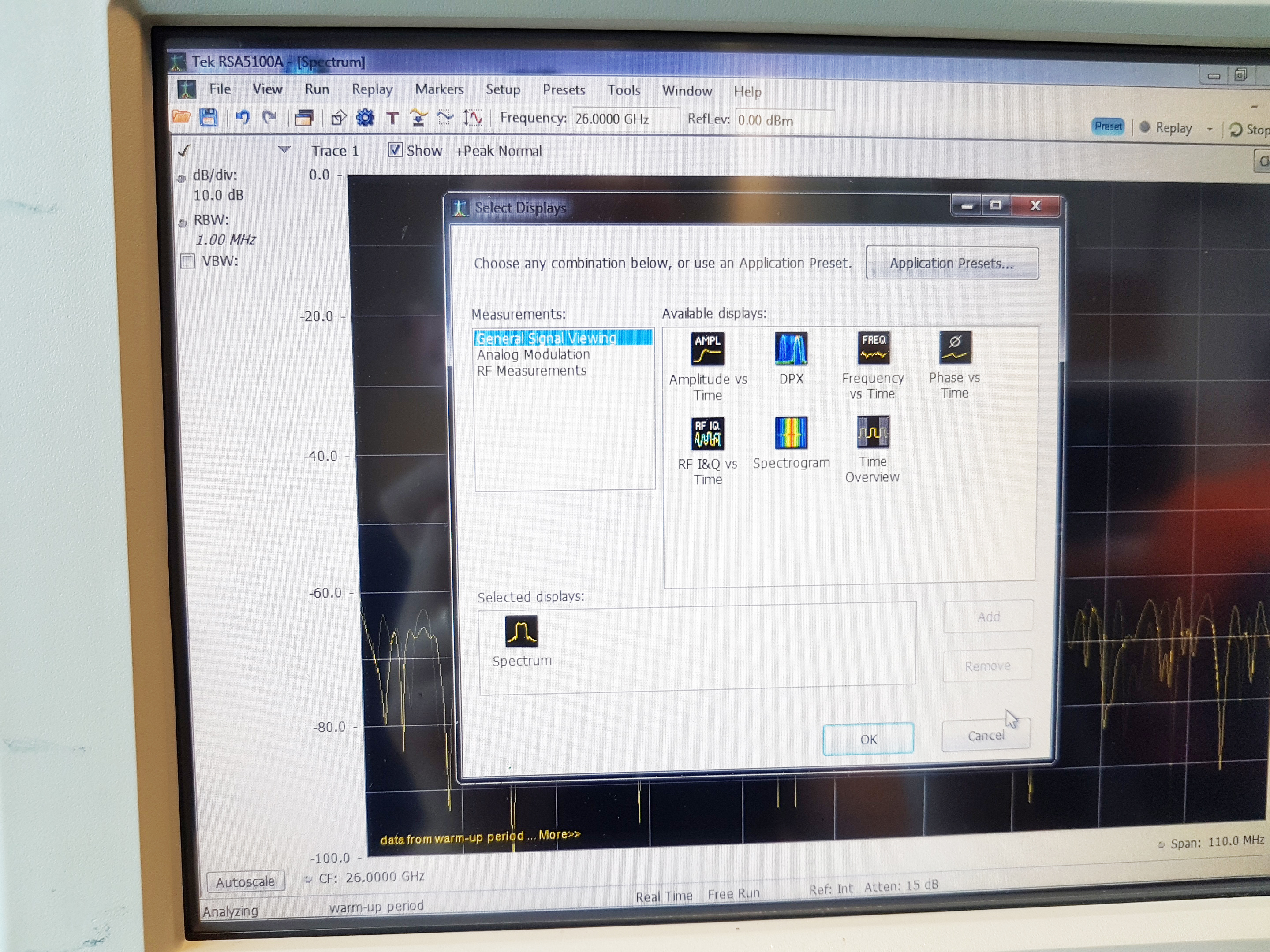Click the Trigger 'T' toolbar icon
The width and height of the screenshot is (1270, 952).
point(392,119)
